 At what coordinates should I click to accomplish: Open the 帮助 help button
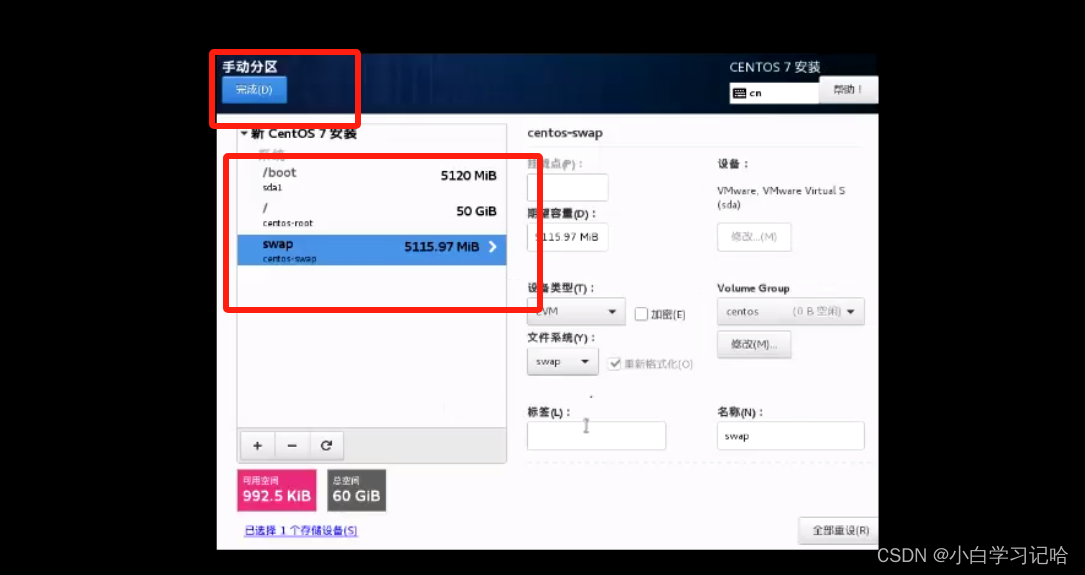pyautogui.click(x=848, y=90)
